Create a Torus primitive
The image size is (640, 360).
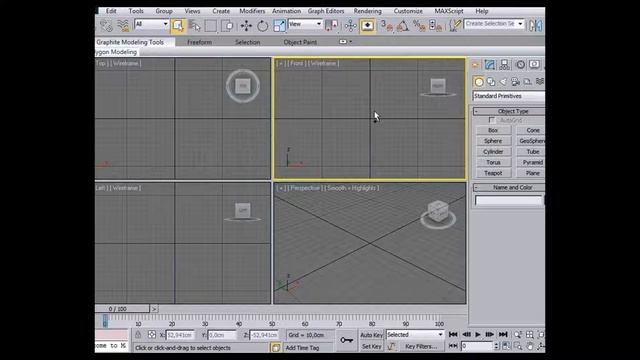(493, 162)
